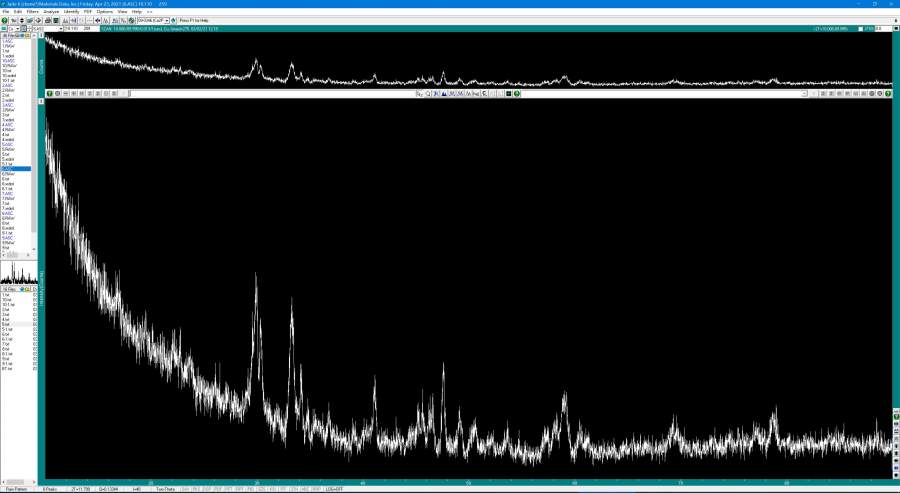Select 2.ASC in the file list
Screen dimensions: 900x493
click(x=7, y=86)
